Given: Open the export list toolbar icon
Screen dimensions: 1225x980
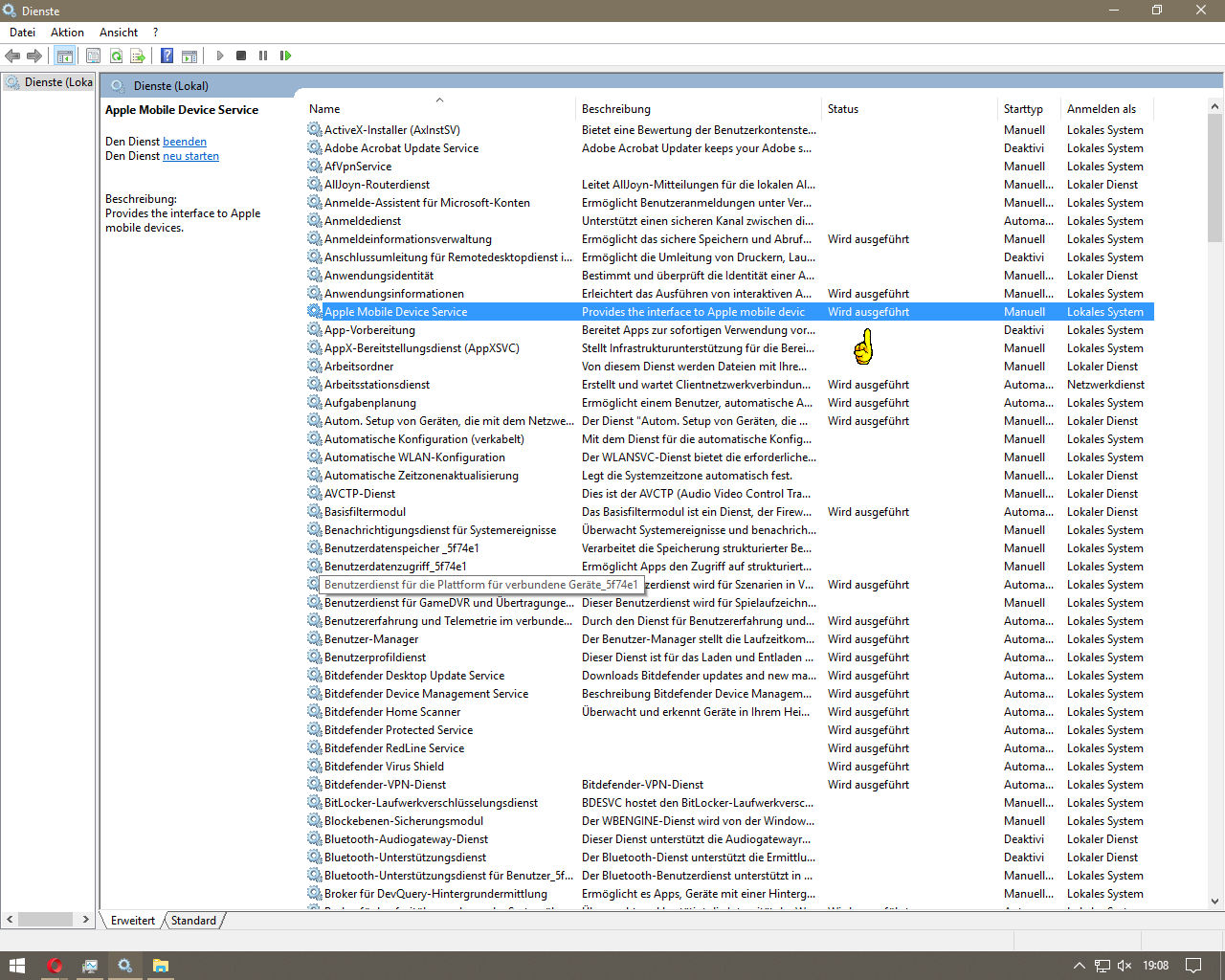Looking at the screenshot, I should tap(138, 56).
